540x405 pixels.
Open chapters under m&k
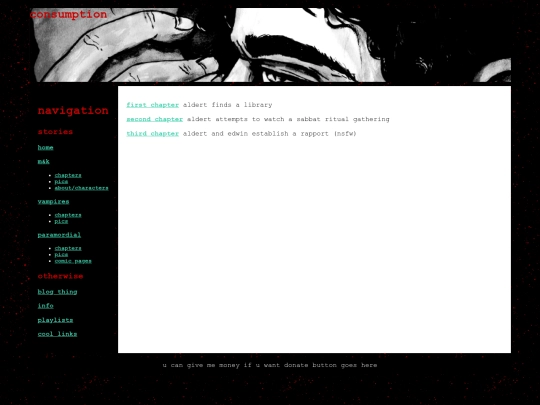pyautogui.click(x=68, y=175)
